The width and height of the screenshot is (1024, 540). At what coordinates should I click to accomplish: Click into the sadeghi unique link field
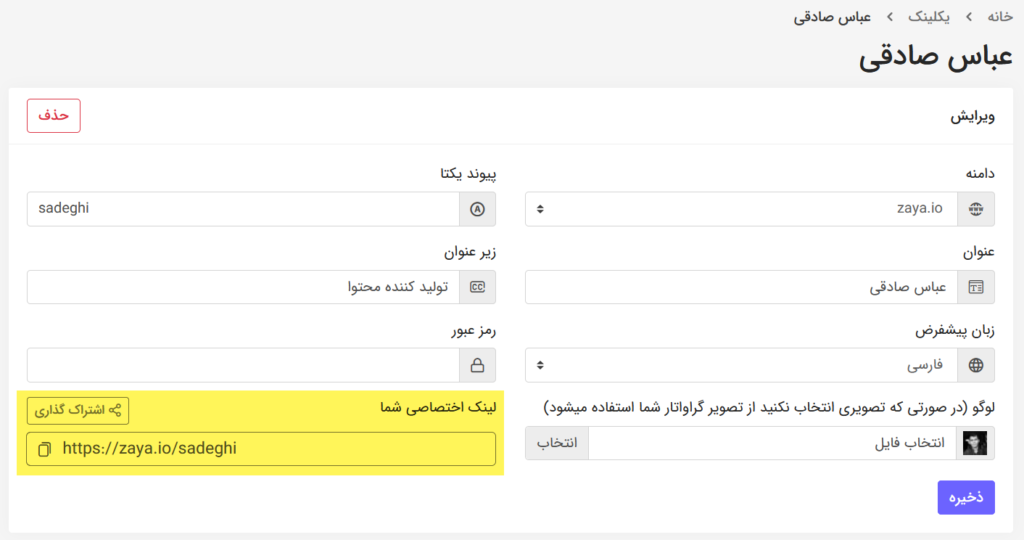point(243,209)
